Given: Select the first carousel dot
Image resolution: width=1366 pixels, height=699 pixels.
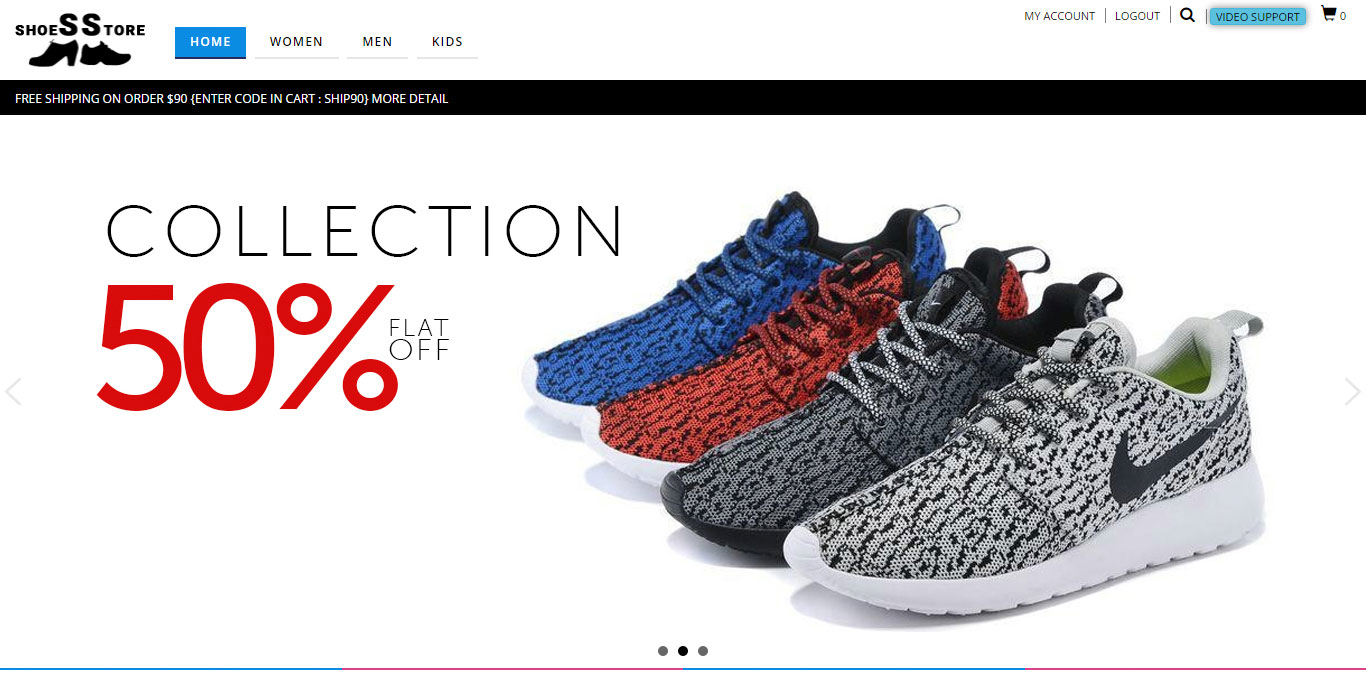Looking at the screenshot, I should point(663,651).
